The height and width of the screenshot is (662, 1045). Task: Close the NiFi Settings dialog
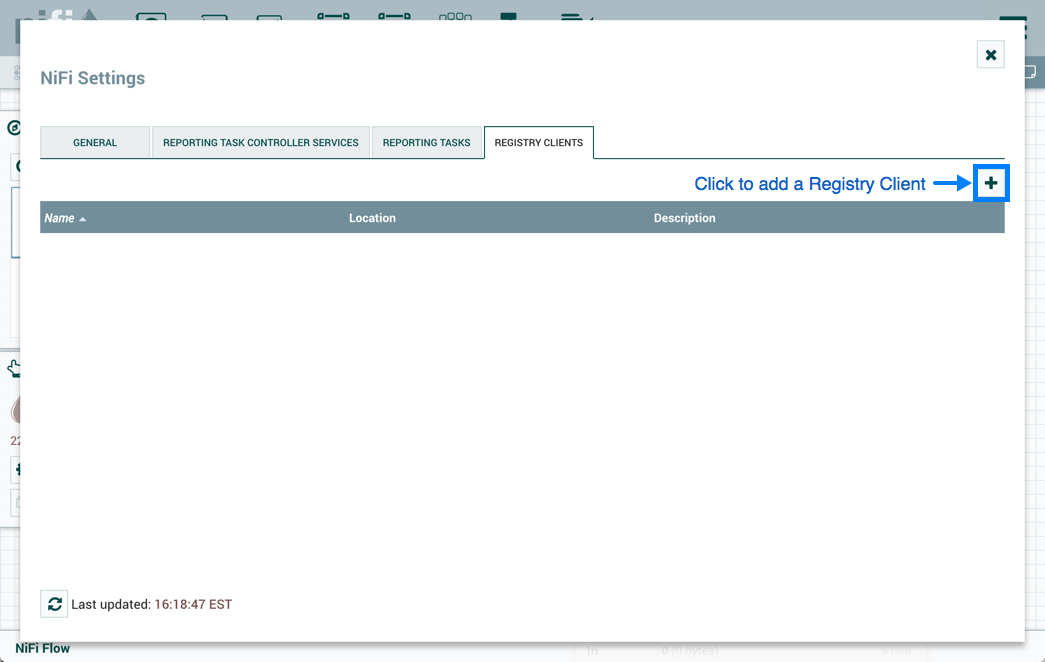click(x=990, y=55)
